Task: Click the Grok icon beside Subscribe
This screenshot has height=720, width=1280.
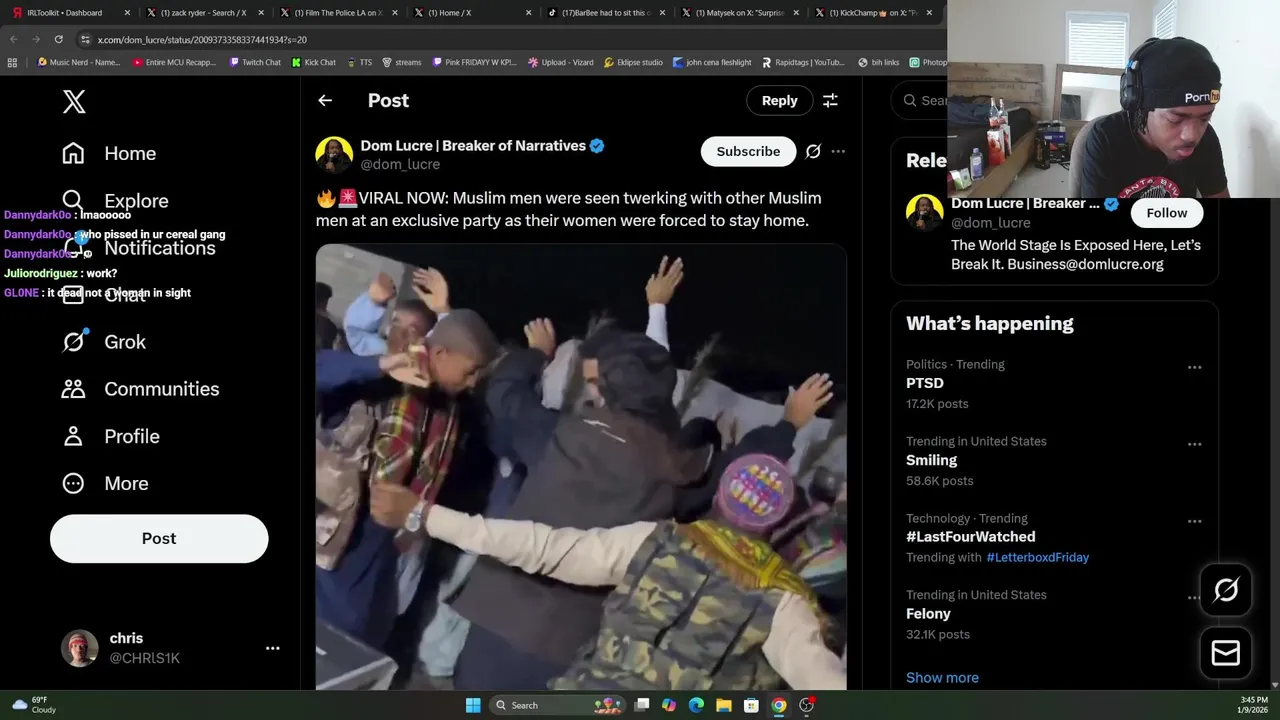Action: click(x=813, y=151)
